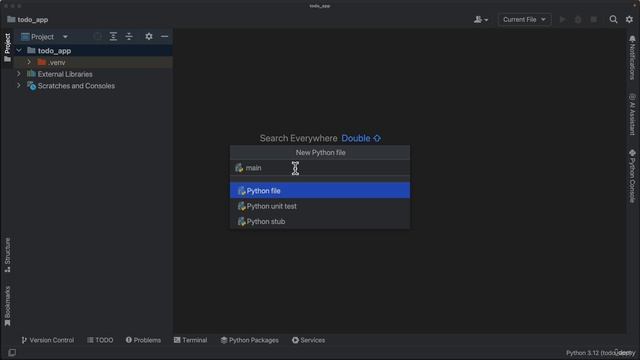Screen dimensions: 640x360
Task: Collapse the todo_app root folder
Action: pos(19,51)
